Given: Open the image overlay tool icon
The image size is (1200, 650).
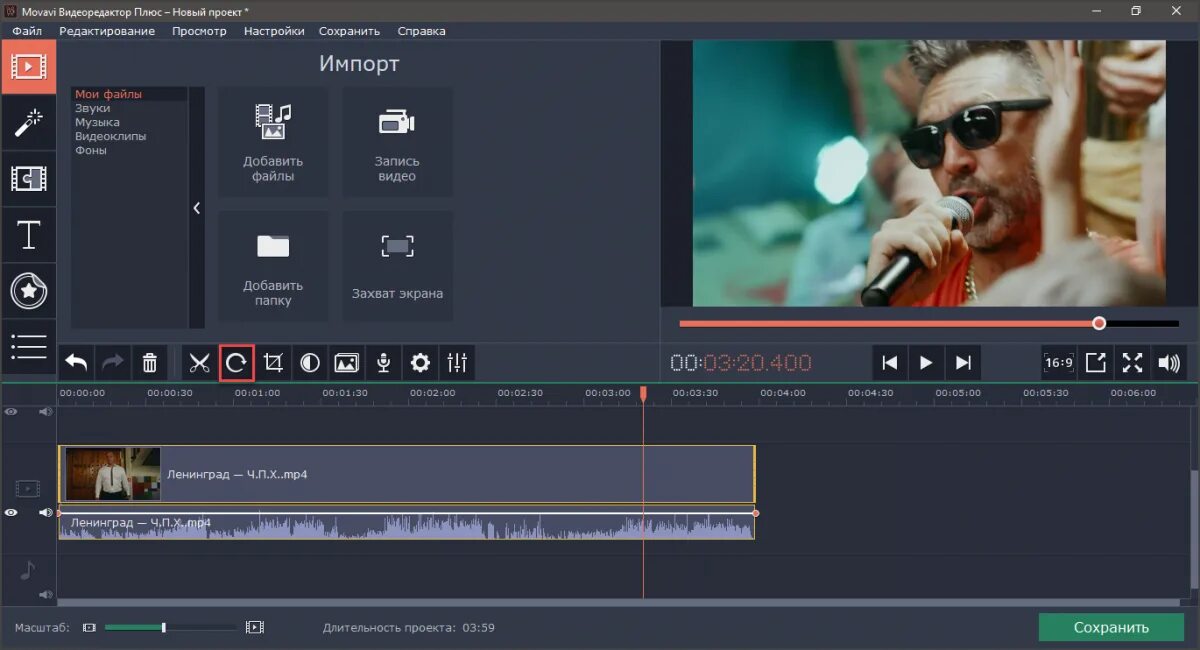Looking at the screenshot, I should coord(347,362).
